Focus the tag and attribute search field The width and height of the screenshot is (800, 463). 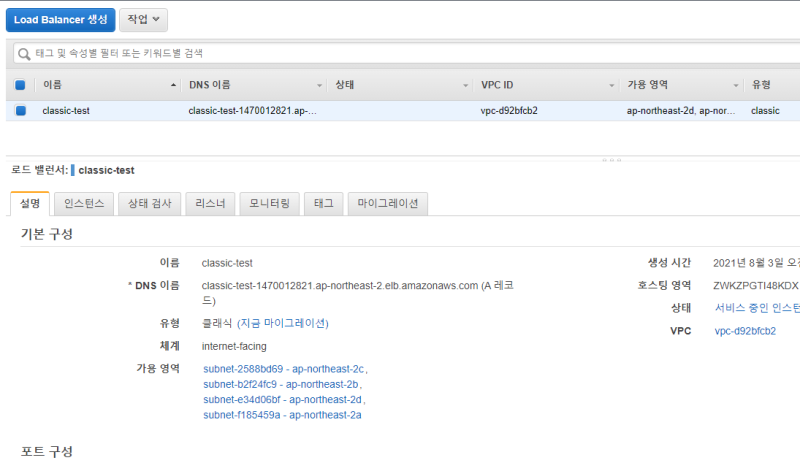(x=400, y=53)
